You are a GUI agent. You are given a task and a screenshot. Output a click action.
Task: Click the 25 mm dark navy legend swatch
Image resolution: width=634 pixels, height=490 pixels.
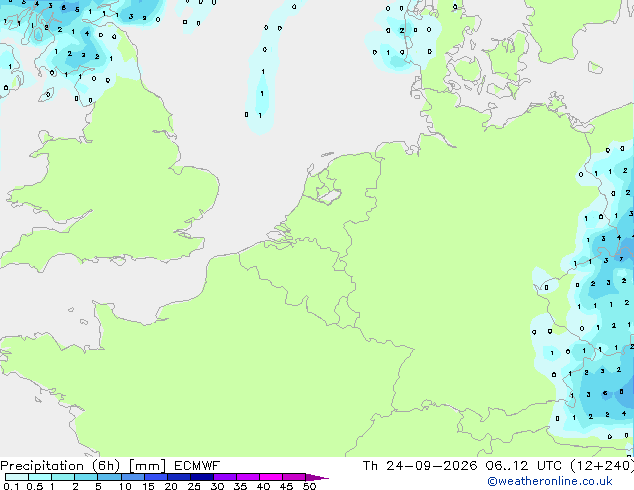point(202,477)
